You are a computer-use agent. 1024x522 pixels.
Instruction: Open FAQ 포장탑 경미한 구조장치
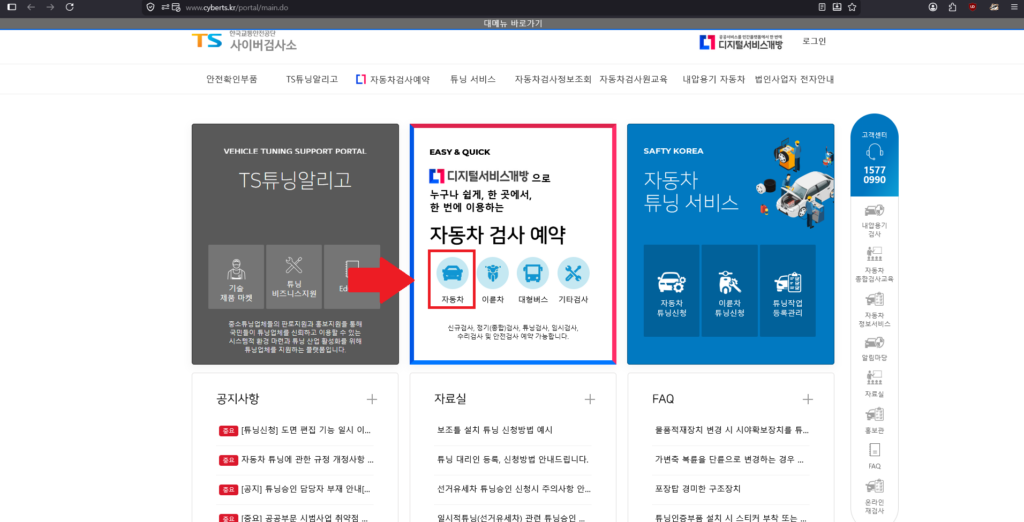(697, 489)
